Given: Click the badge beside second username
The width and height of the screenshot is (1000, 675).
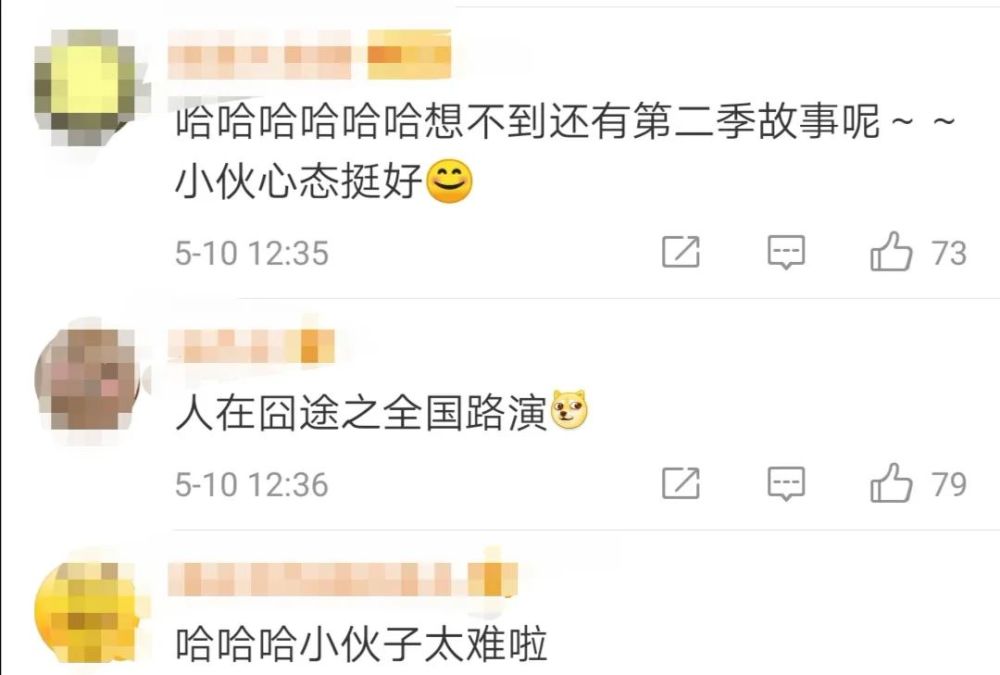Looking at the screenshot, I should (317, 346).
